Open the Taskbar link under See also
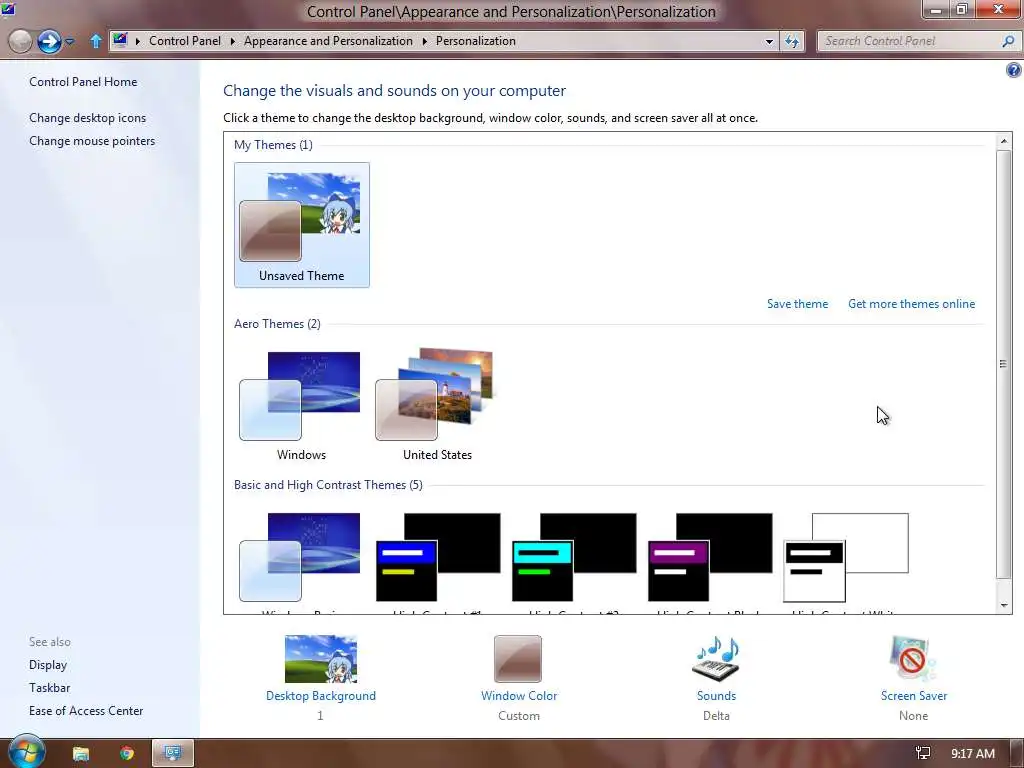 pyautogui.click(x=50, y=688)
